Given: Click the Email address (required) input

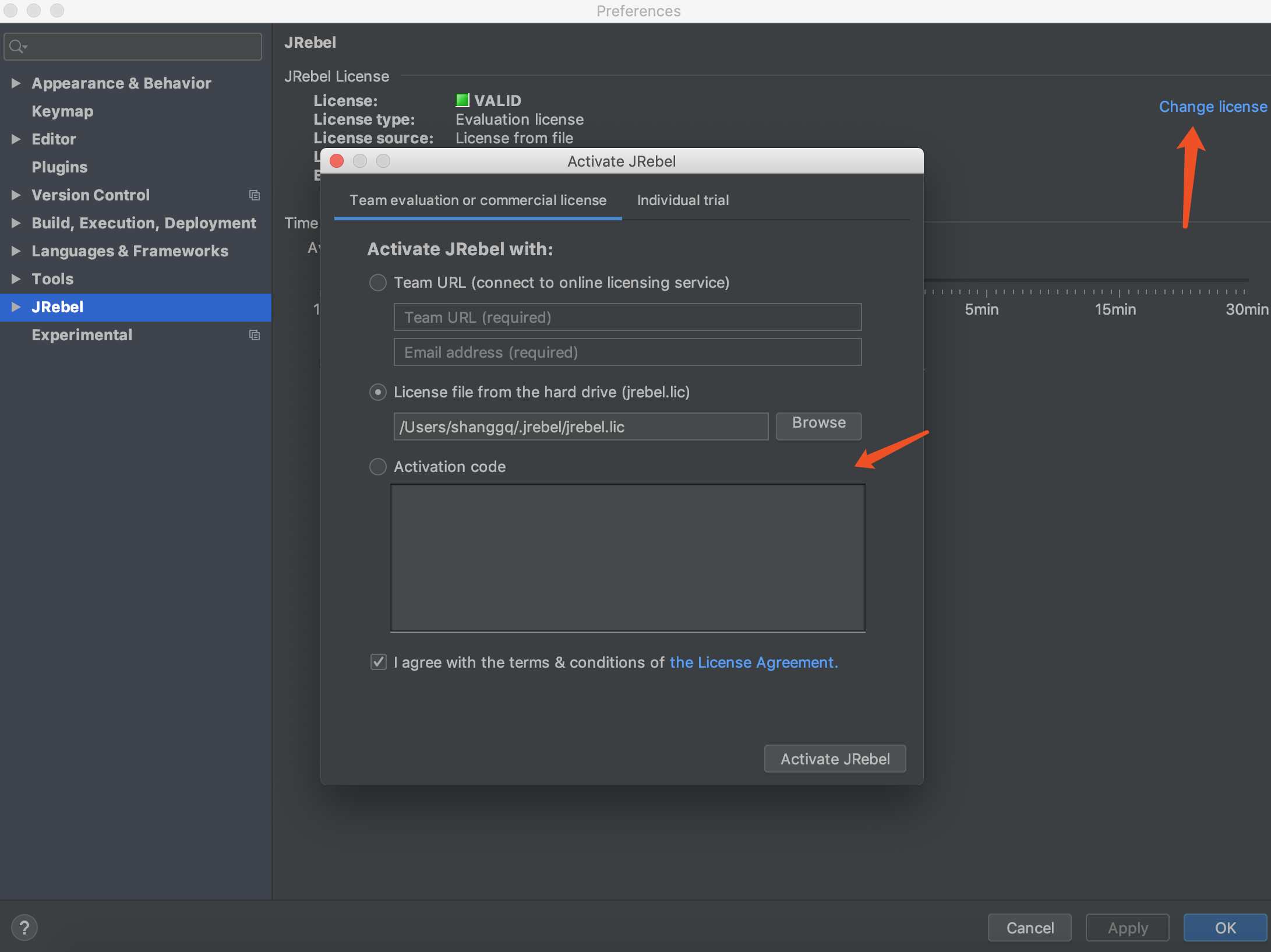Looking at the screenshot, I should pyautogui.click(x=627, y=352).
